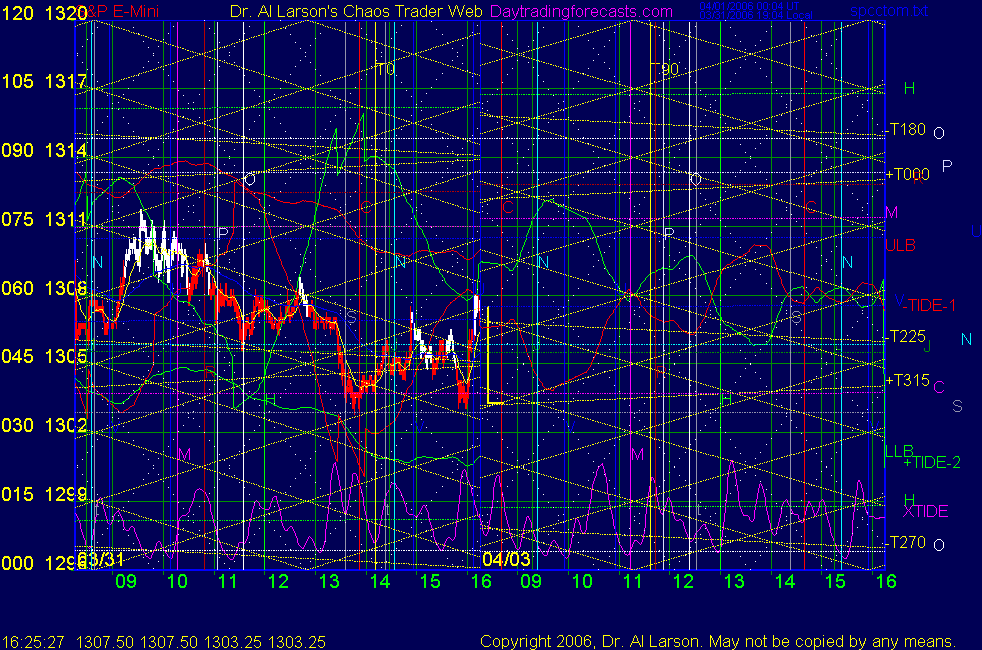Click the "015 1299" price axis label
The width and height of the screenshot is (982, 650).
pyautogui.click(x=44, y=494)
